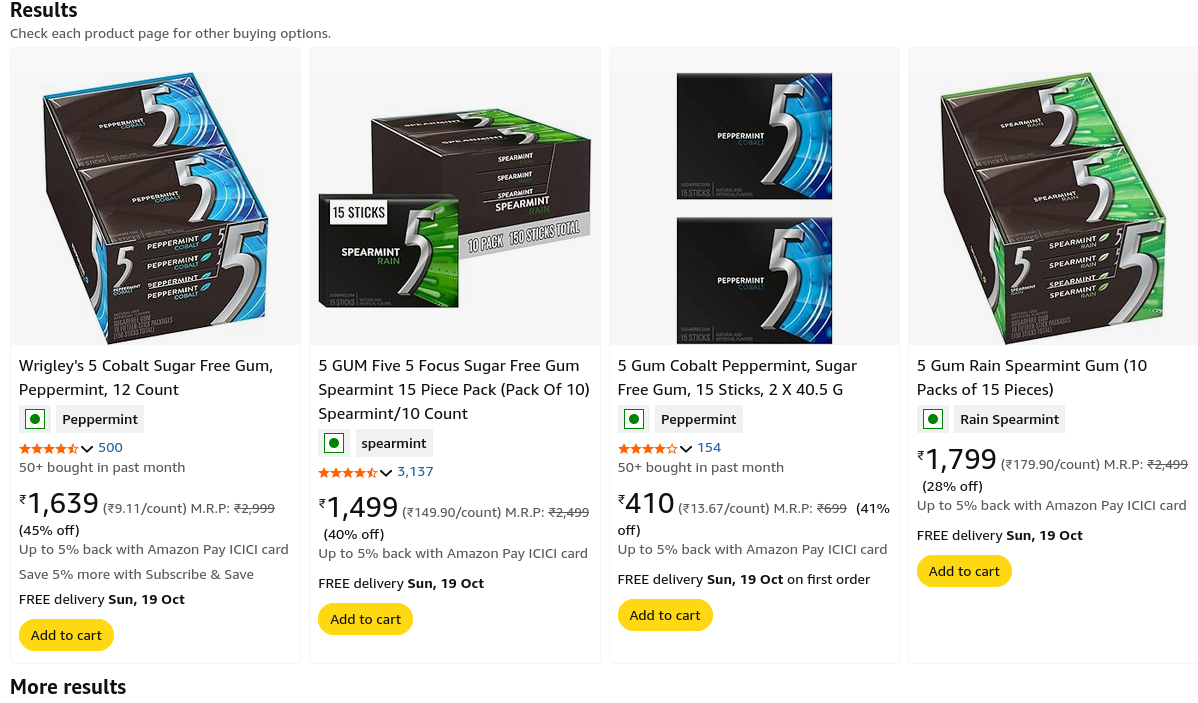
Task: Add ₹410 Cobalt Peppermint gum to cart
Action: click(665, 615)
